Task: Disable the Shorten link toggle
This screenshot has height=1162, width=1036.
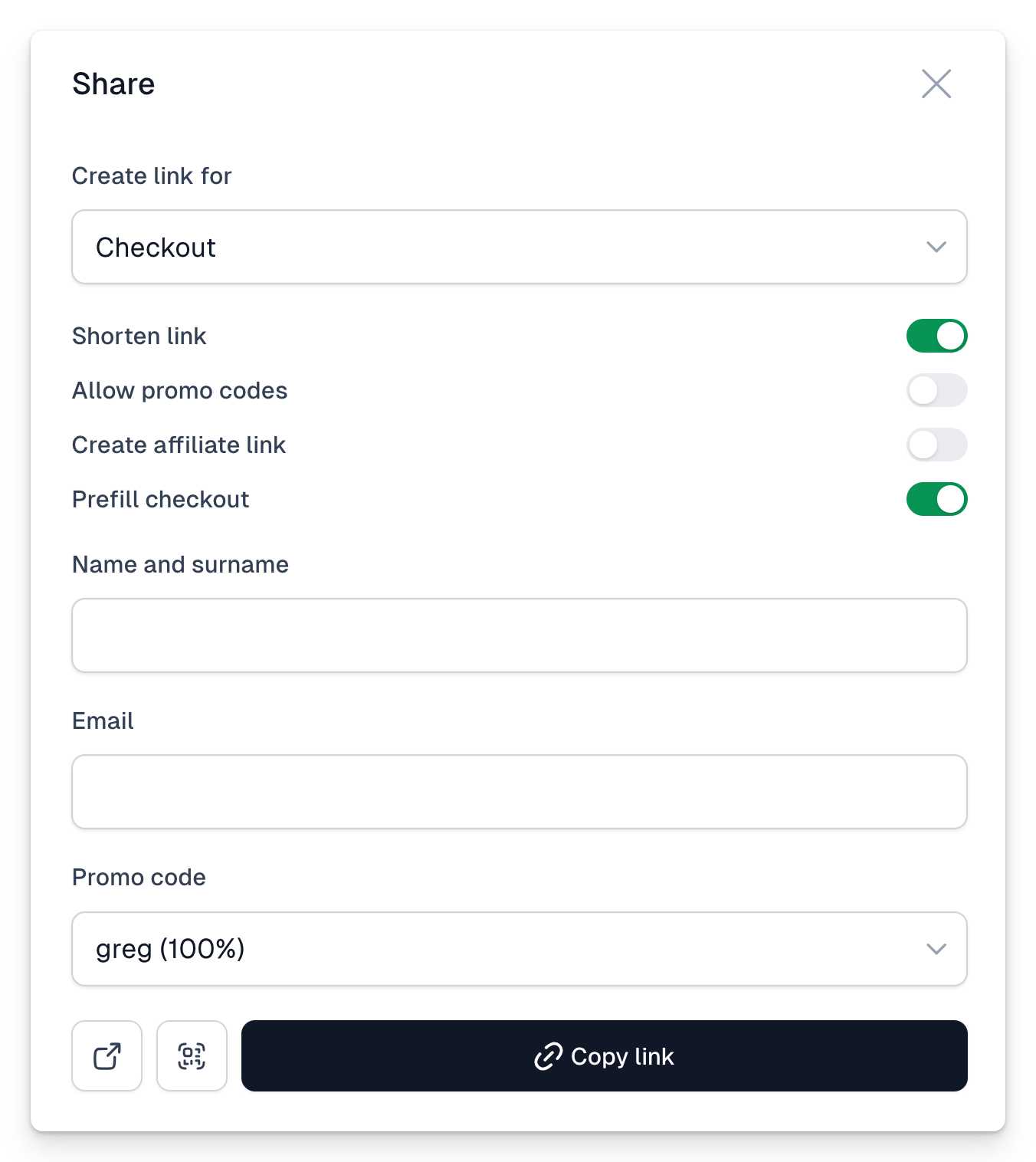Action: coord(936,336)
